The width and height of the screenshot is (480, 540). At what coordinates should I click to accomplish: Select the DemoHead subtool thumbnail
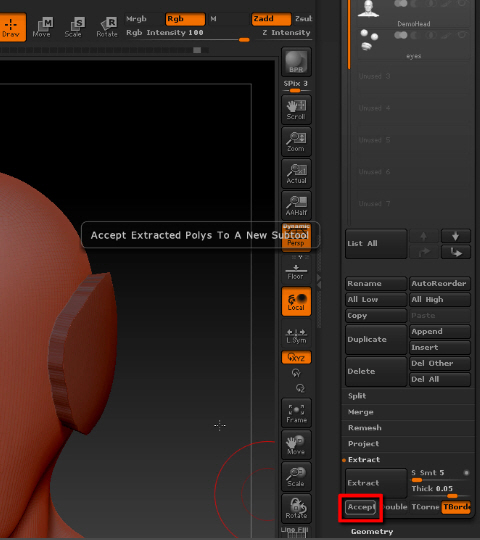(368, 9)
